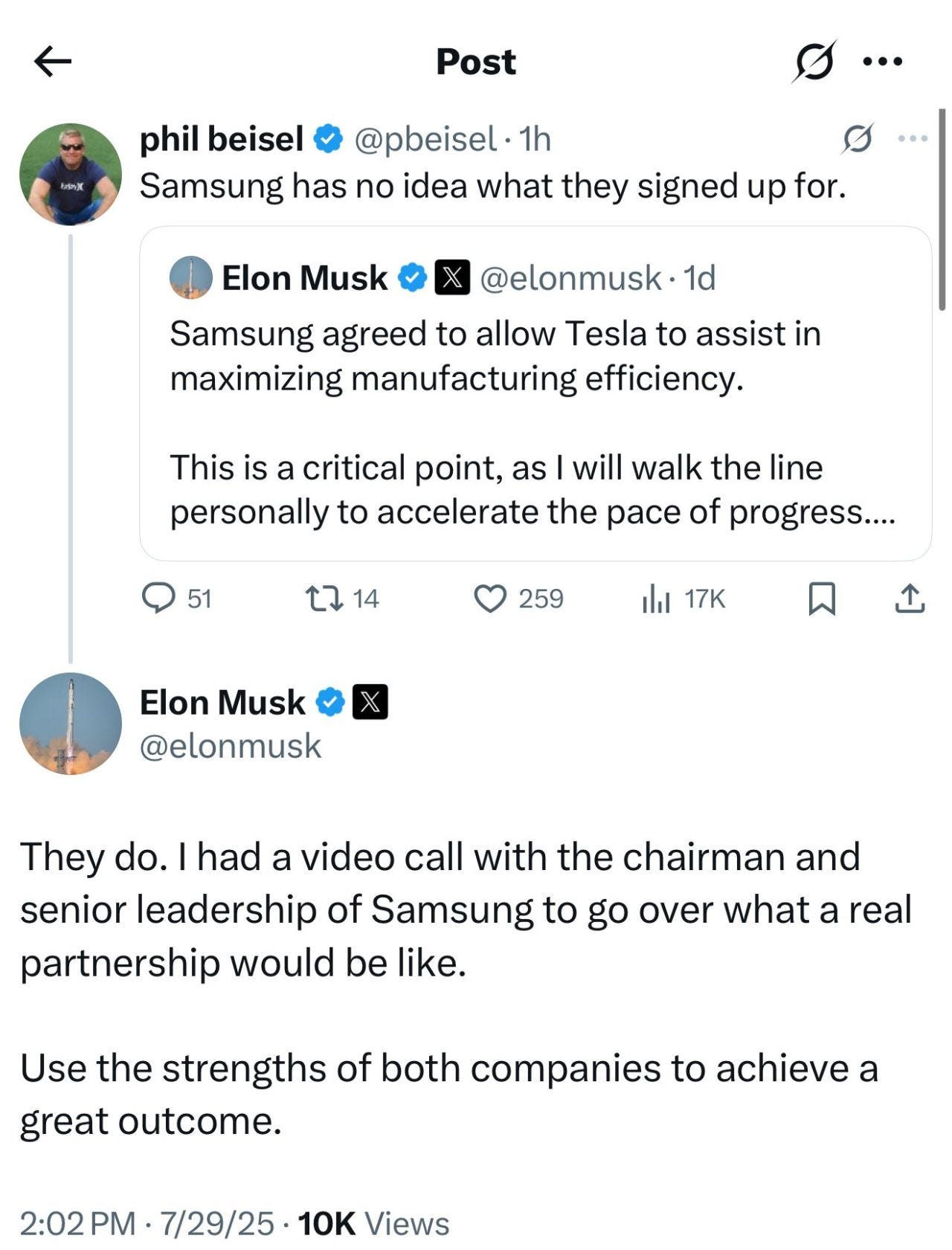Viewport: 952px width, 1250px height.
Task: Tap the blue verified badge beside phil beisel
Action: [x=328, y=139]
